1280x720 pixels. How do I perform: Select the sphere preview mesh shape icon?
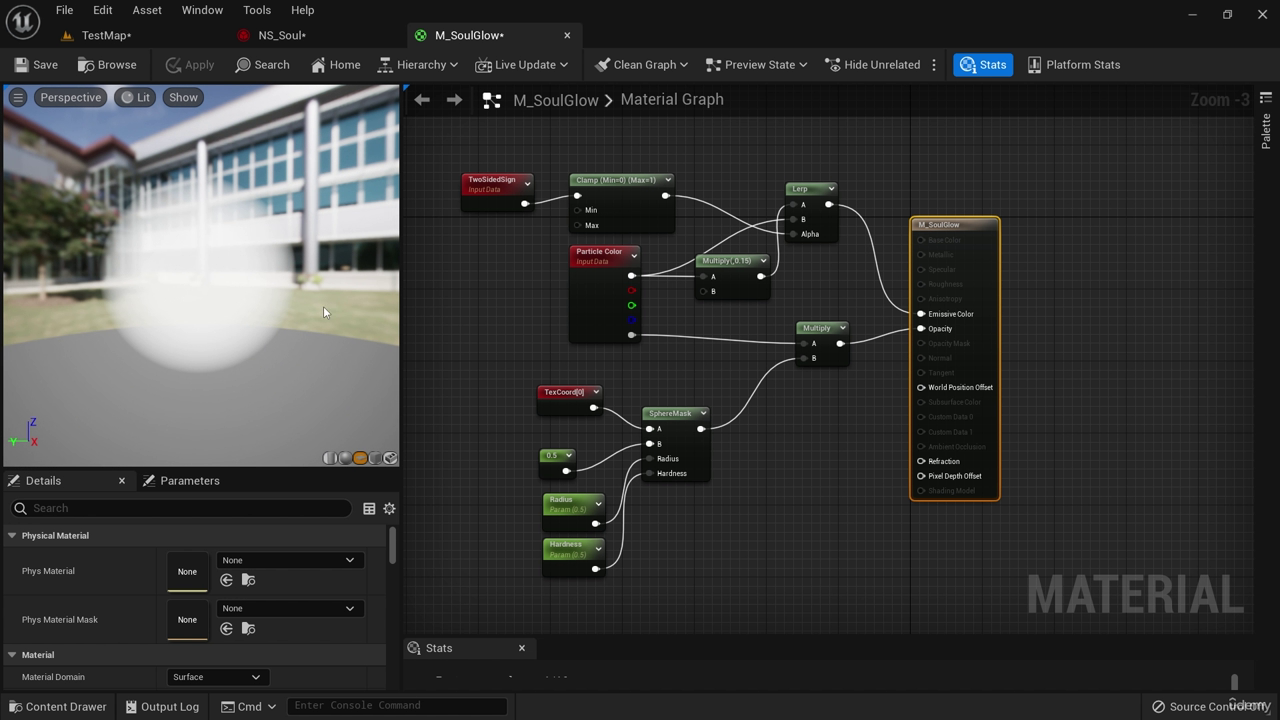345,458
